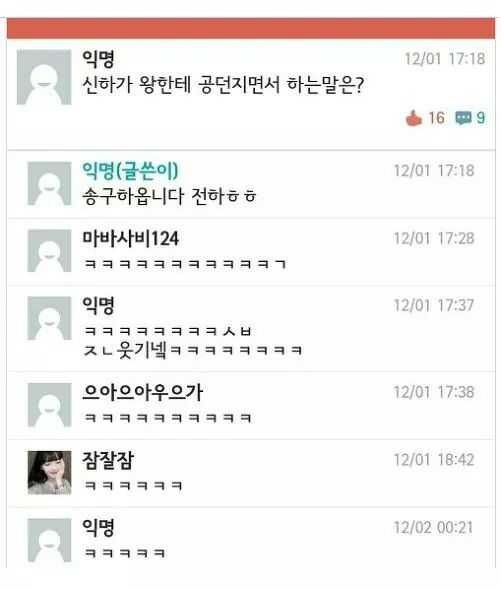Image resolution: width=501 pixels, height=590 pixels.
Task: Click the comment count 9
Action: tap(481, 118)
